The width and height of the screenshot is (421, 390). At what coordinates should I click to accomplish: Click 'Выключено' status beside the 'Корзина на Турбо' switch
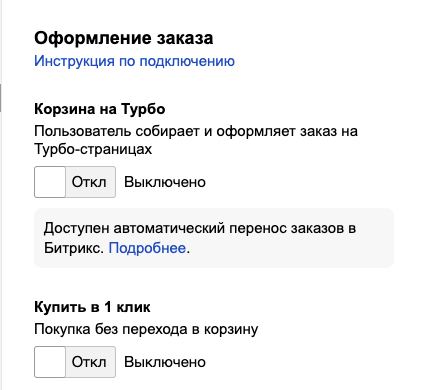click(165, 182)
